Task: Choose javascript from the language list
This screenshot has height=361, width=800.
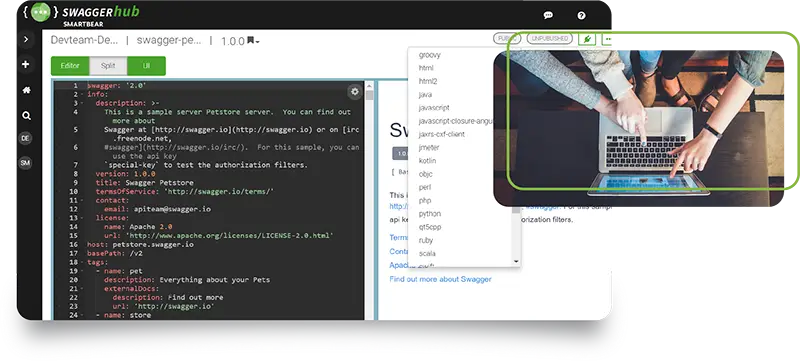Action: click(434, 108)
